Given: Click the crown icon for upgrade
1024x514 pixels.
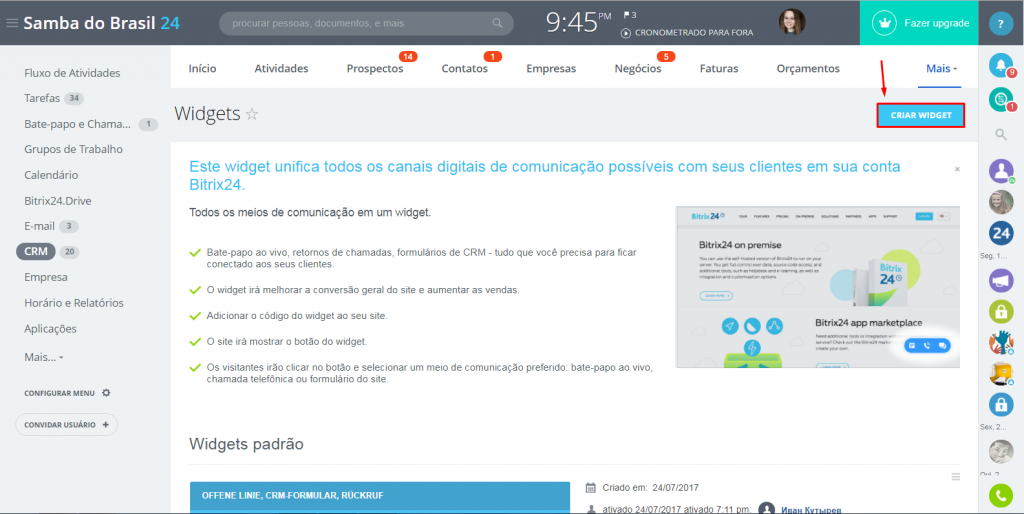Looking at the screenshot, I should pyautogui.click(x=885, y=23).
